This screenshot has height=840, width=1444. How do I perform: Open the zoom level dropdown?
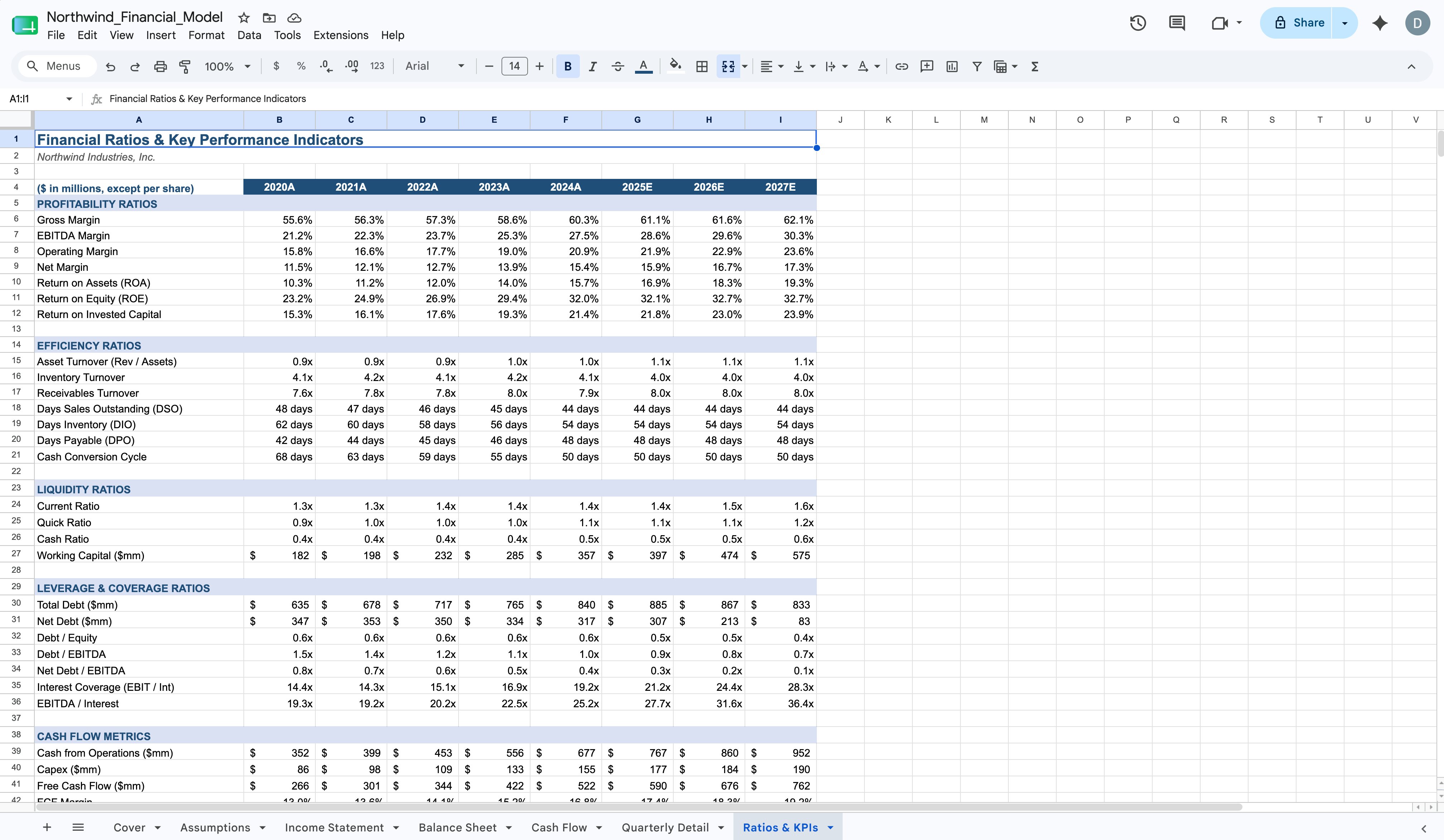coord(228,67)
